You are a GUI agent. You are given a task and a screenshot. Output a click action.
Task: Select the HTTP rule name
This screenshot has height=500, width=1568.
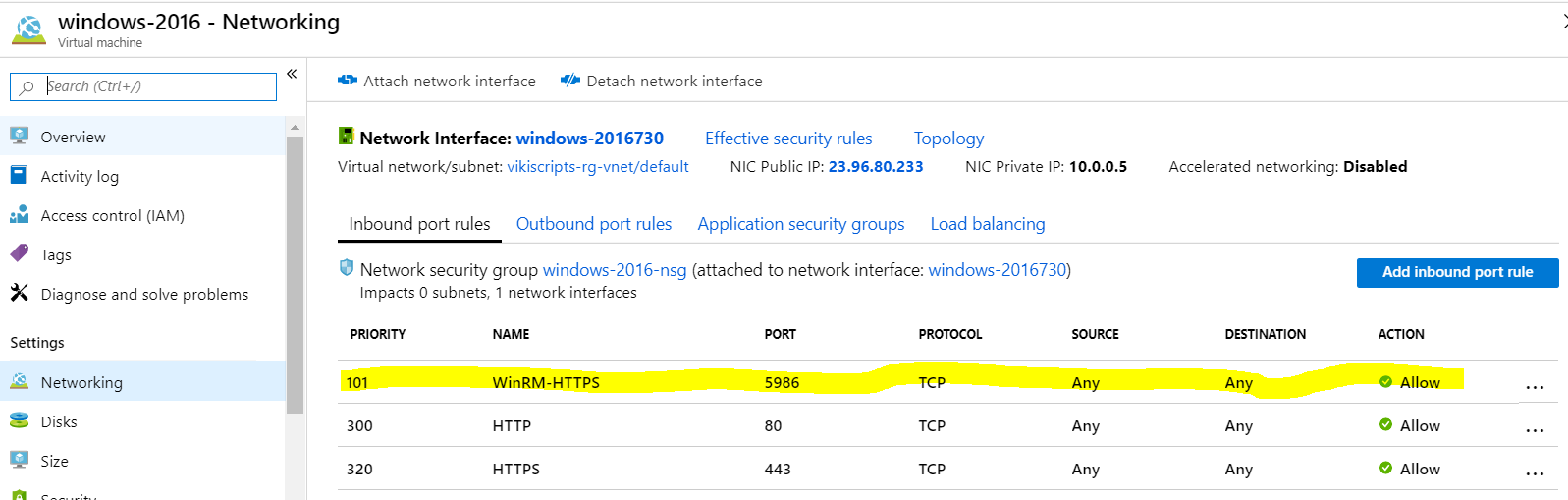click(512, 426)
